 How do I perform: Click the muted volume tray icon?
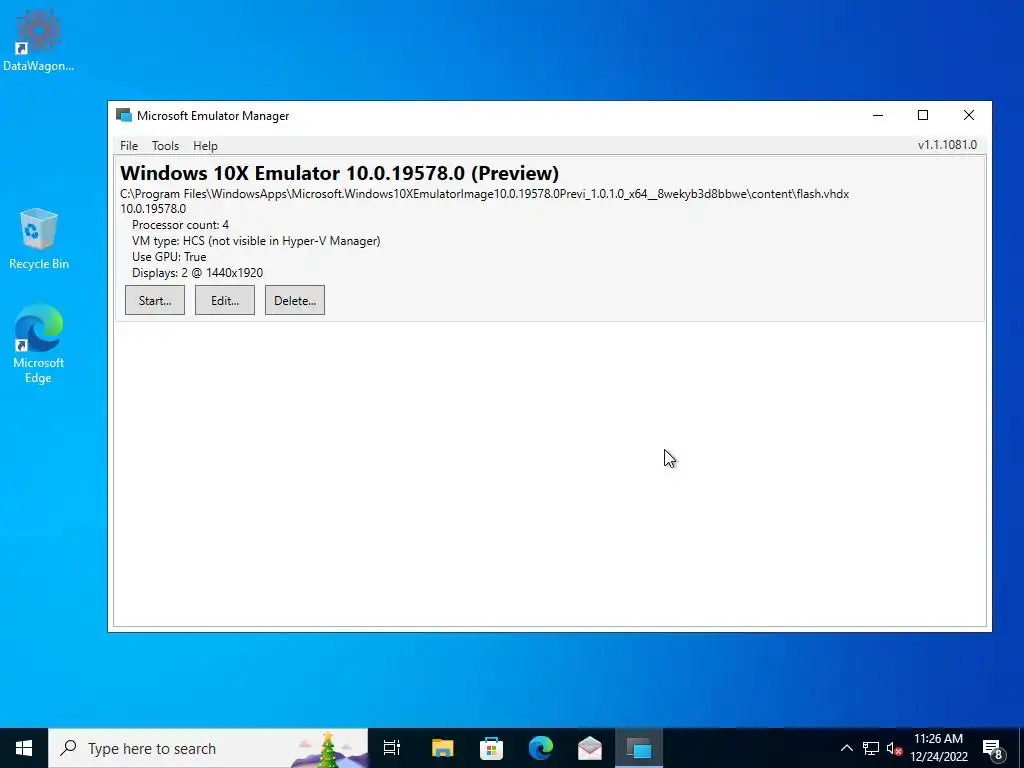[x=894, y=748]
